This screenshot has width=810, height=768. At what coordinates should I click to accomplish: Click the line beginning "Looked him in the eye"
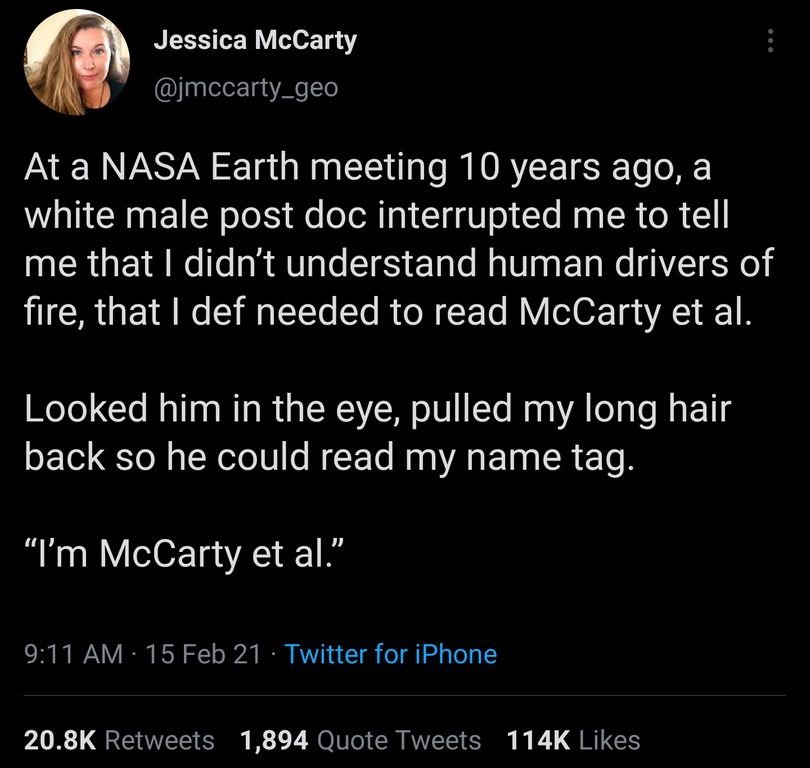point(372,409)
